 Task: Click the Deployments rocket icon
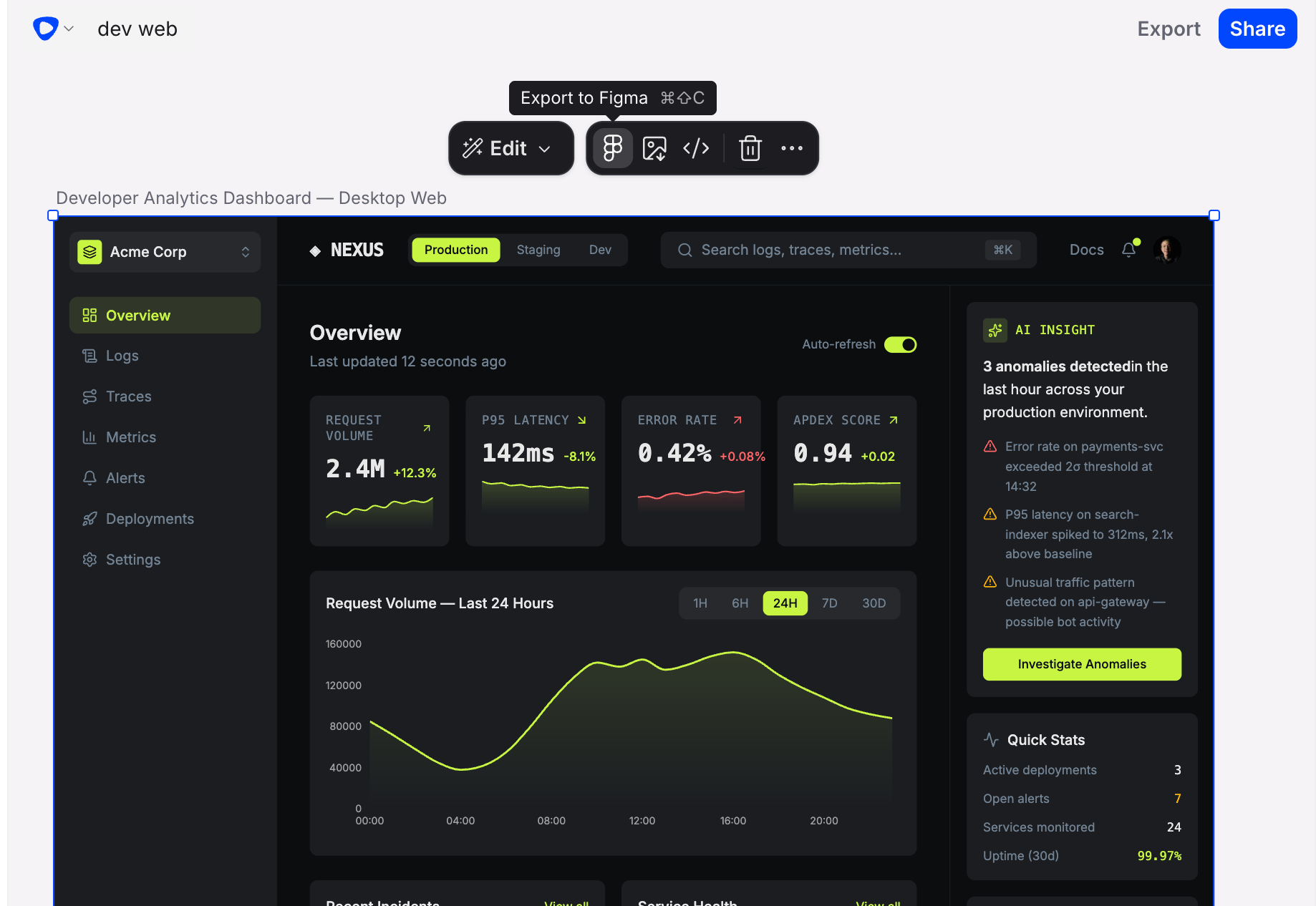[89, 519]
